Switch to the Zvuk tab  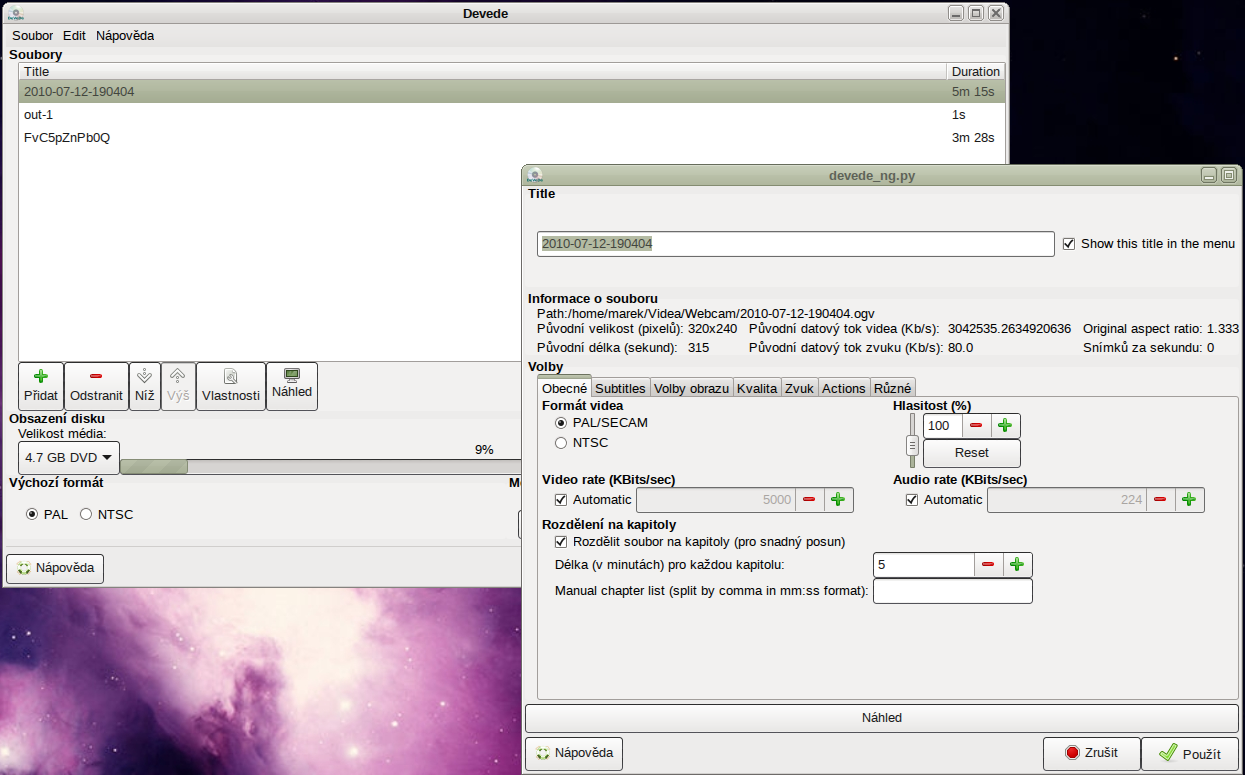799,388
